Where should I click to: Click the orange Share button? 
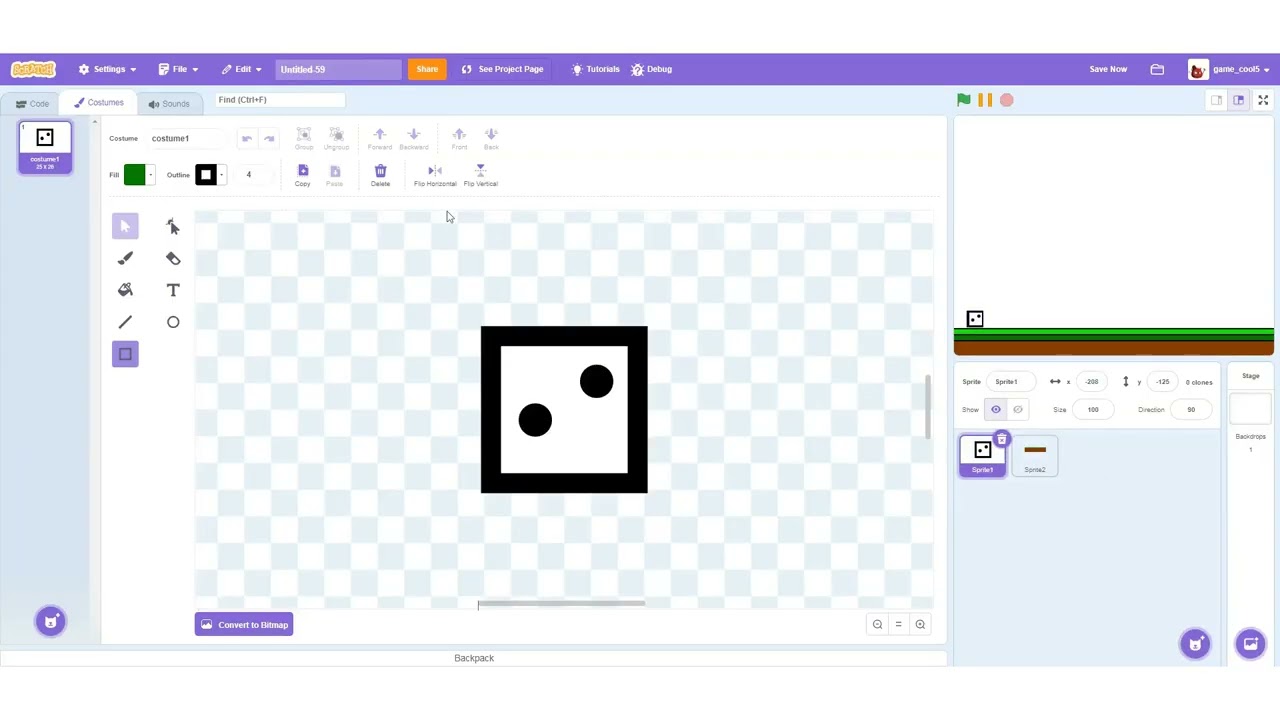(427, 69)
